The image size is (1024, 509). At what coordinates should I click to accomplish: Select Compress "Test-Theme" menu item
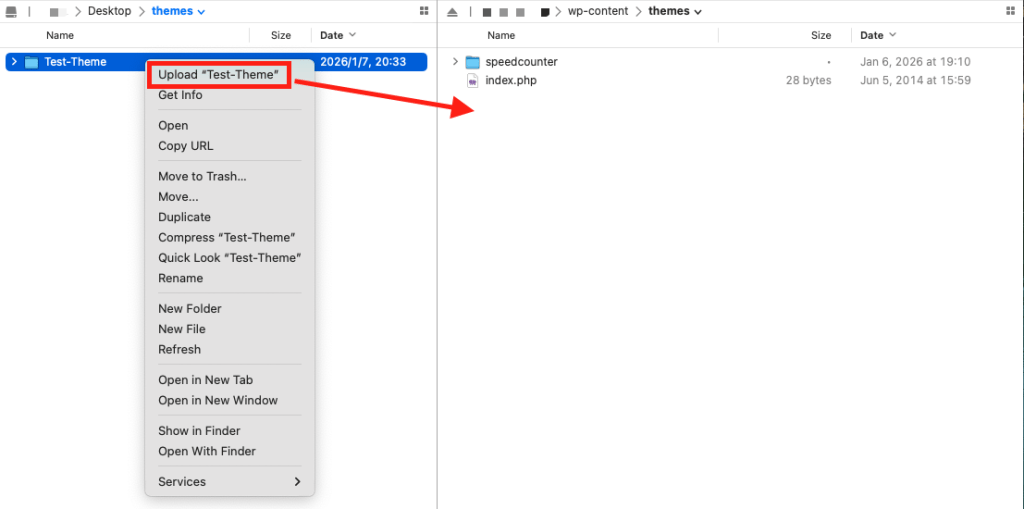[x=227, y=237]
